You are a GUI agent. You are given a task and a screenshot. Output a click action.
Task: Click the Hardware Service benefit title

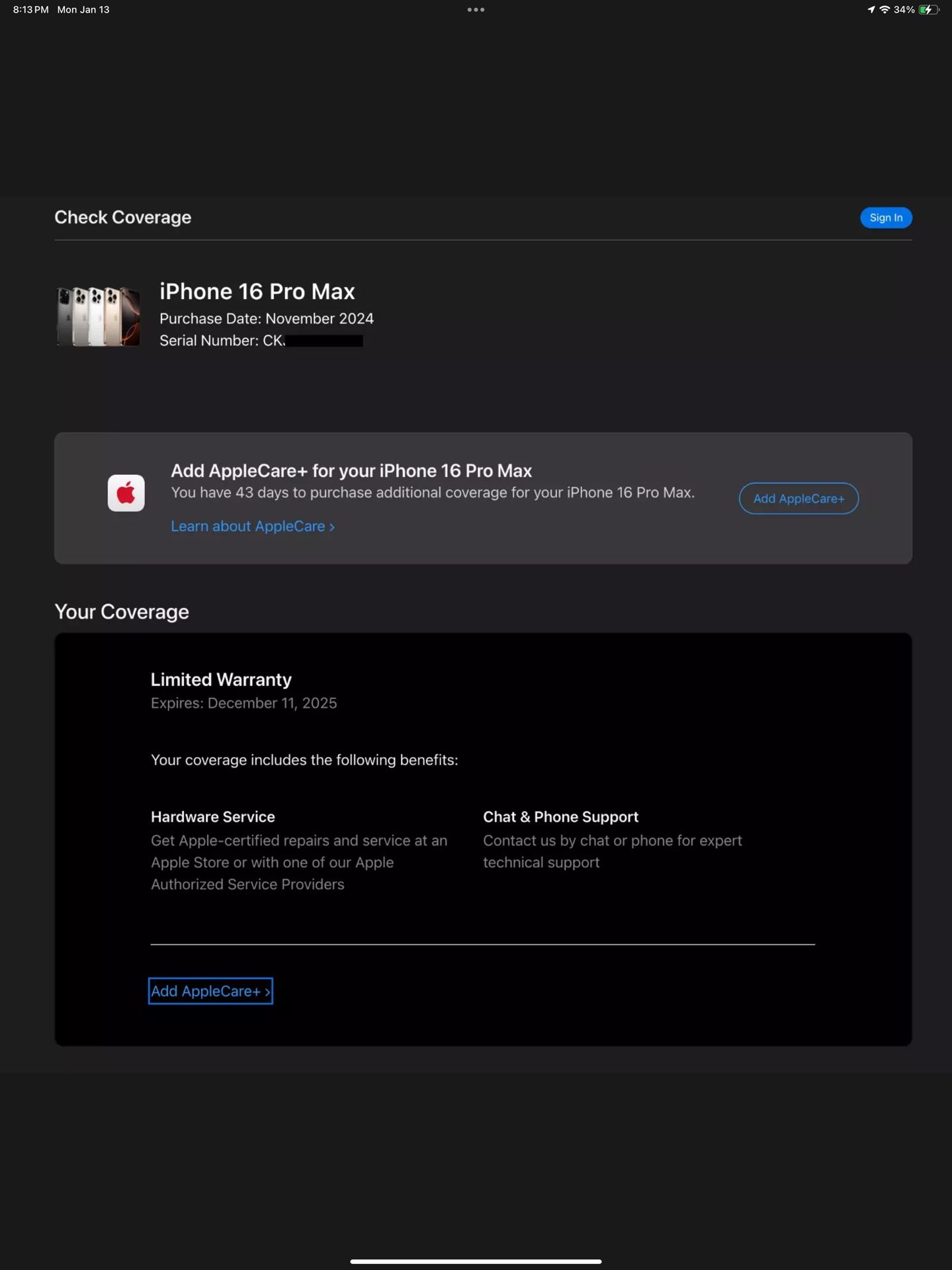tap(212, 817)
